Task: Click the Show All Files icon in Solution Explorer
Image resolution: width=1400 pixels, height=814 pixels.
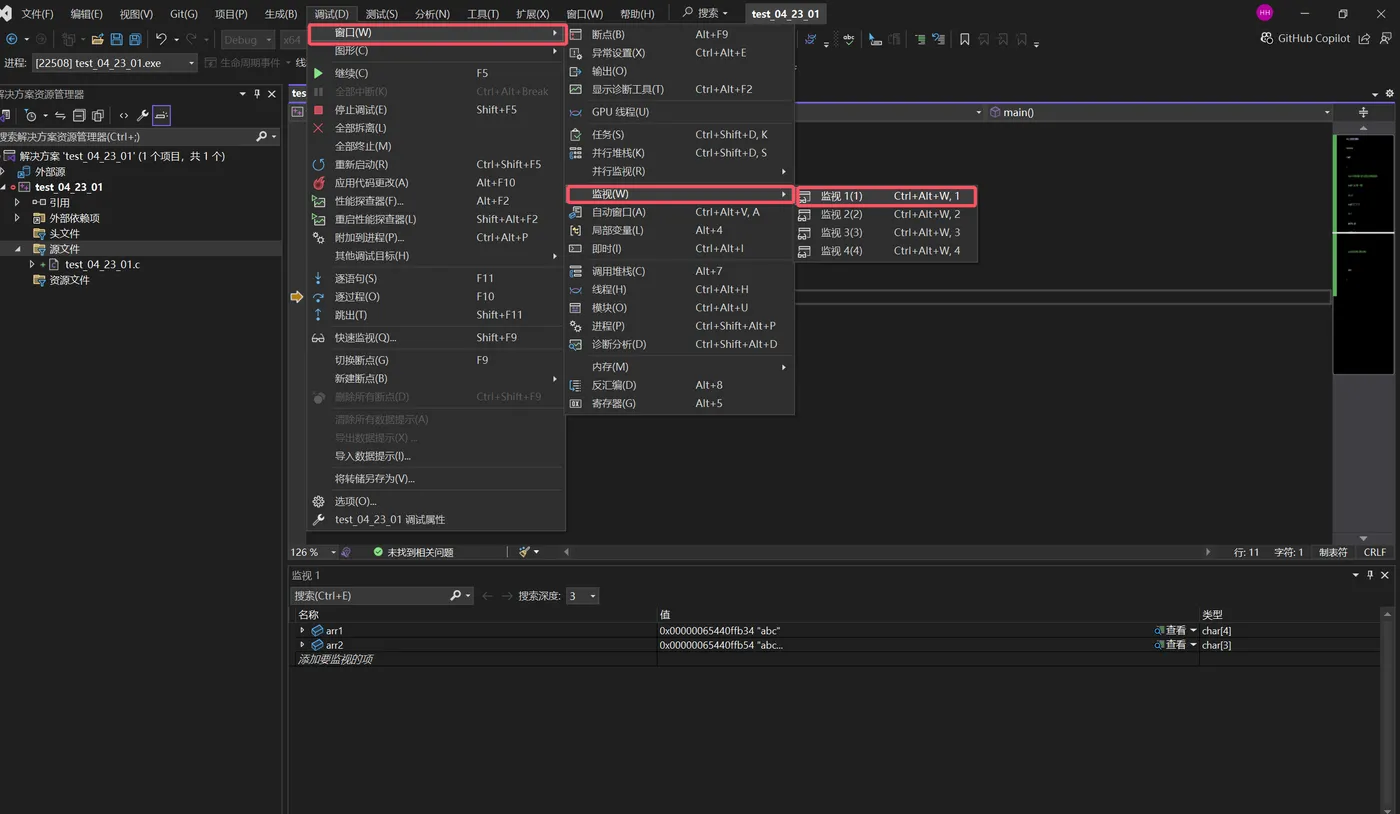Action: click(98, 115)
